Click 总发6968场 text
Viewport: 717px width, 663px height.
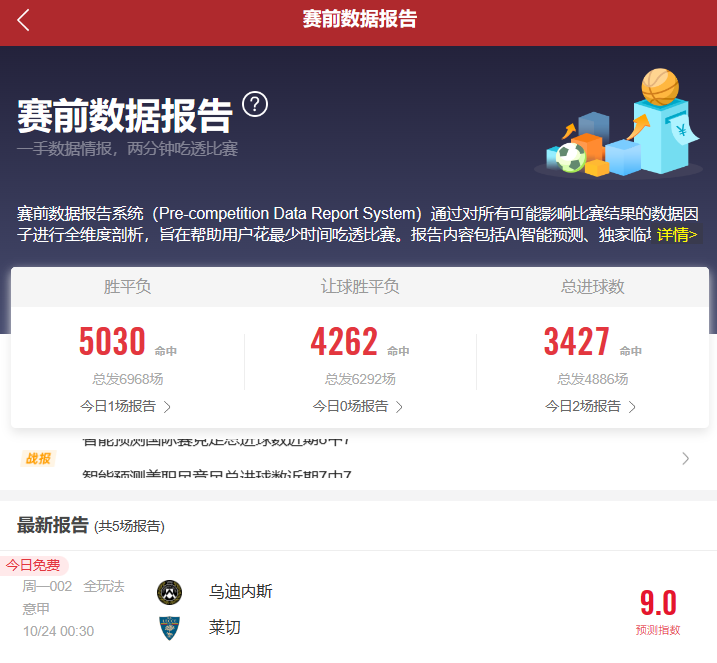[128, 379]
